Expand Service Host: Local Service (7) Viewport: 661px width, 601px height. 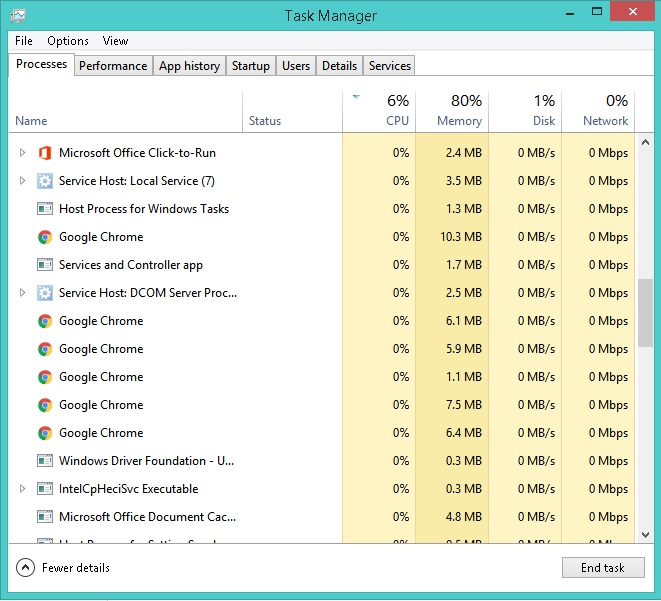(x=22, y=181)
